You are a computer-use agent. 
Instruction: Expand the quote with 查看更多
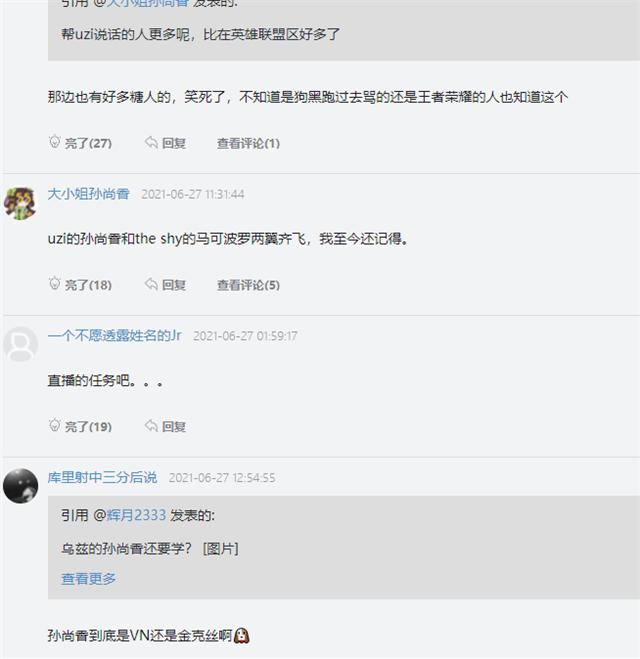tap(88, 578)
